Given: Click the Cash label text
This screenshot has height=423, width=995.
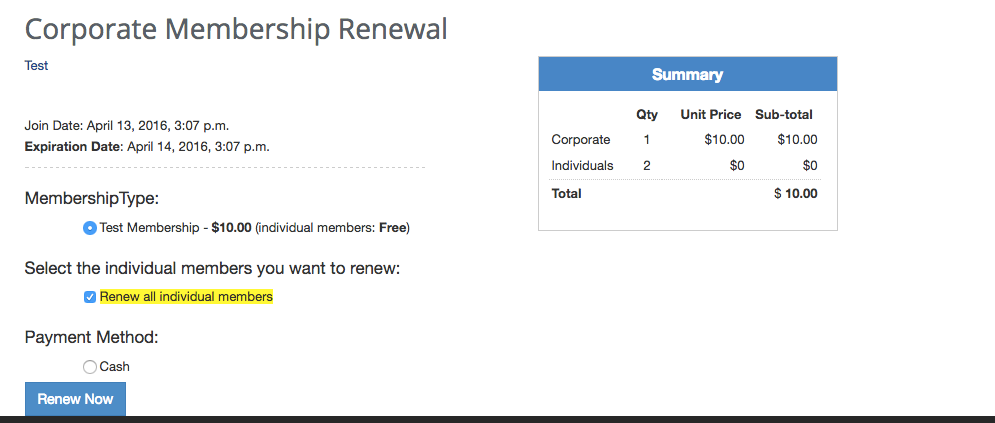Looking at the screenshot, I should point(115,367).
